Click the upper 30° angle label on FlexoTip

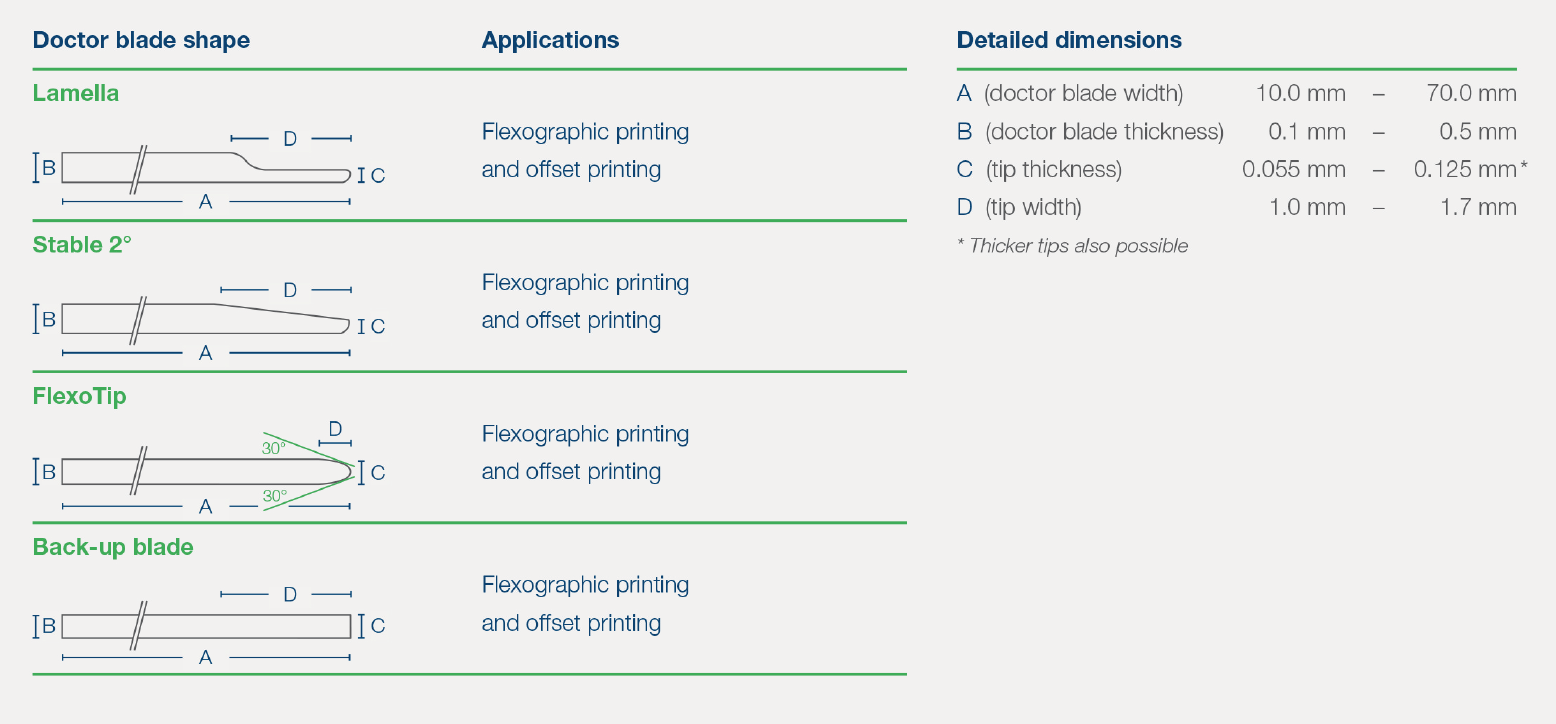(x=274, y=448)
